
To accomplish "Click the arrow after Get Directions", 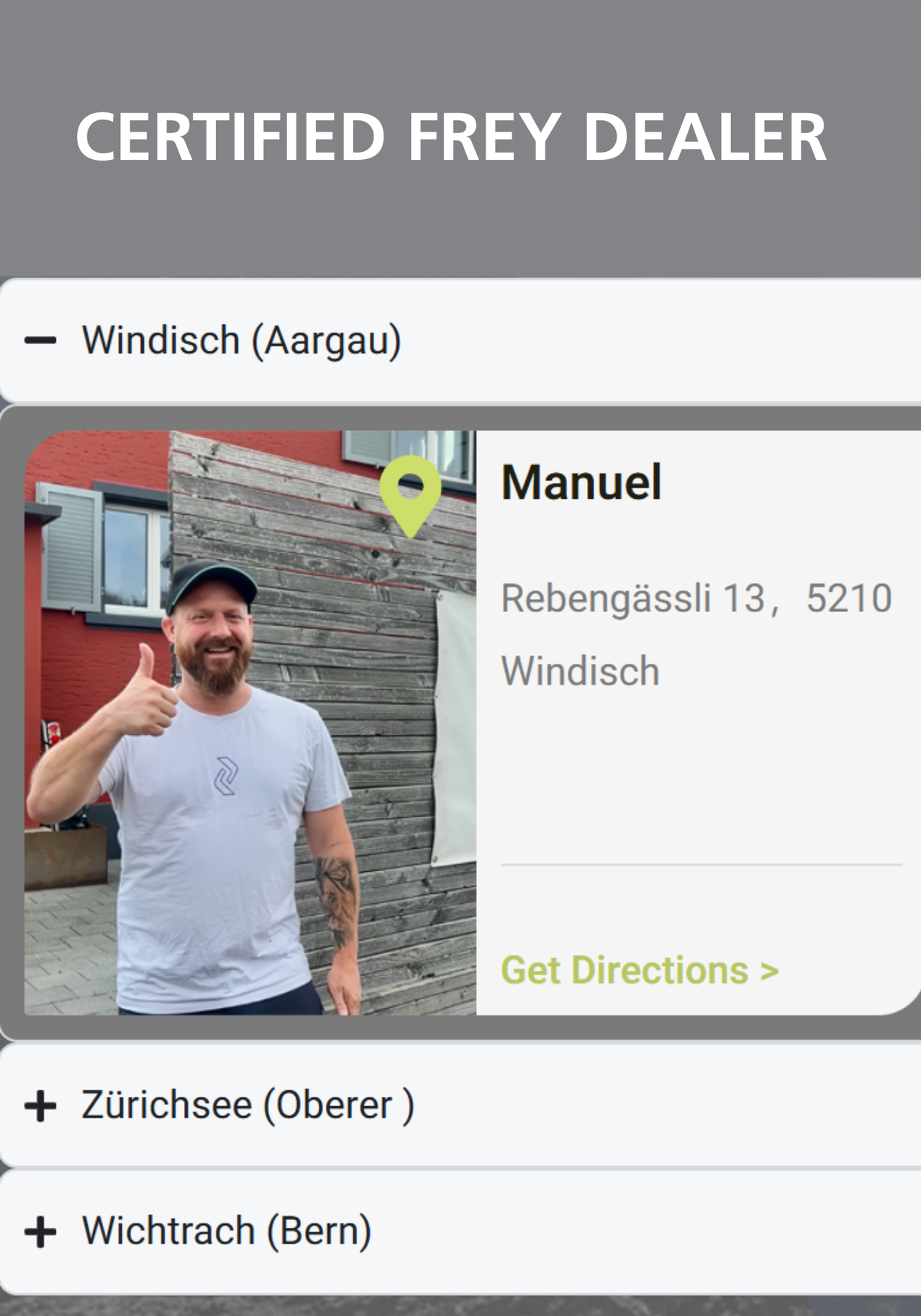I will point(769,972).
